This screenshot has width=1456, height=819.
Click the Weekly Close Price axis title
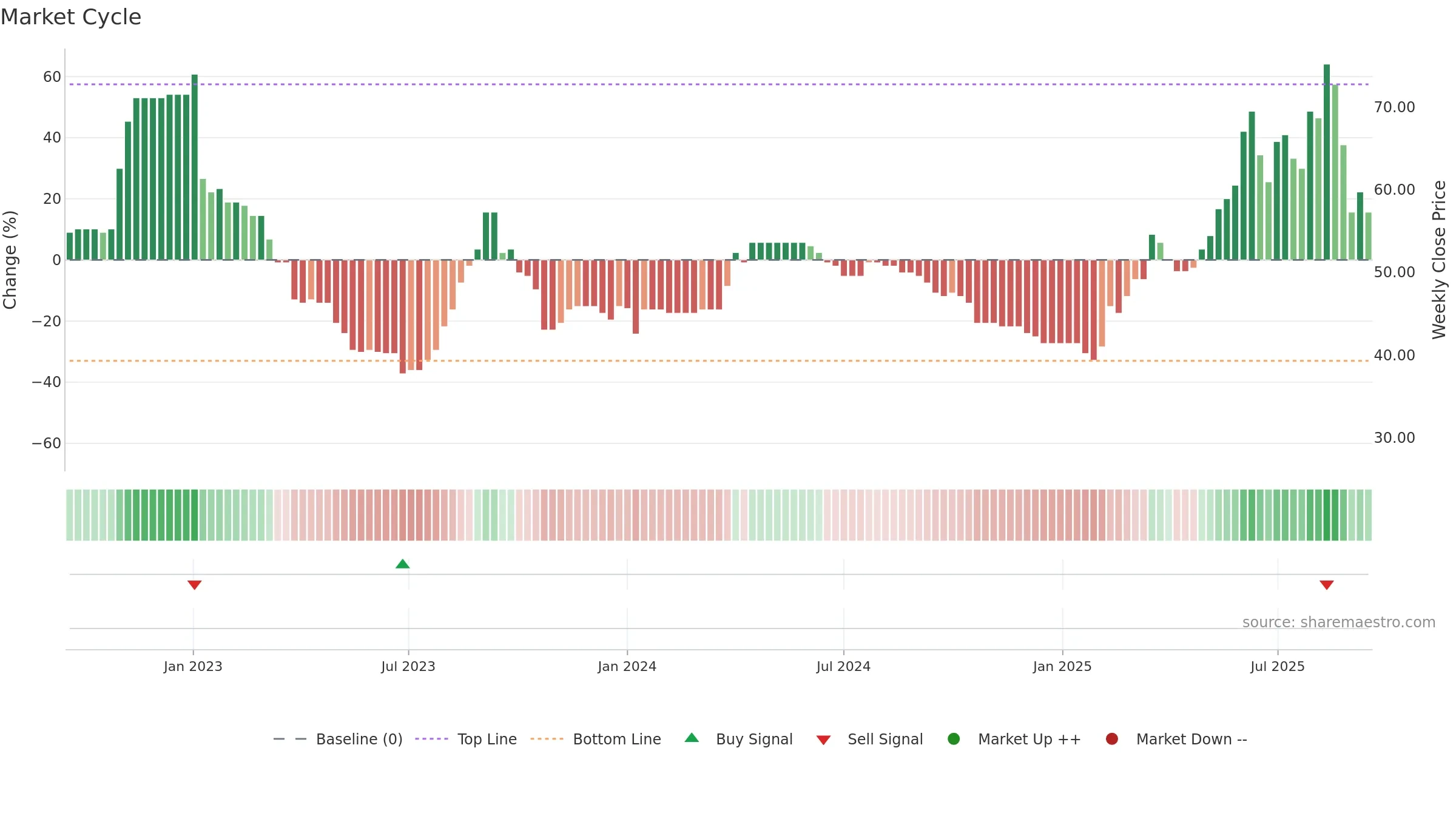click(x=1439, y=260)
